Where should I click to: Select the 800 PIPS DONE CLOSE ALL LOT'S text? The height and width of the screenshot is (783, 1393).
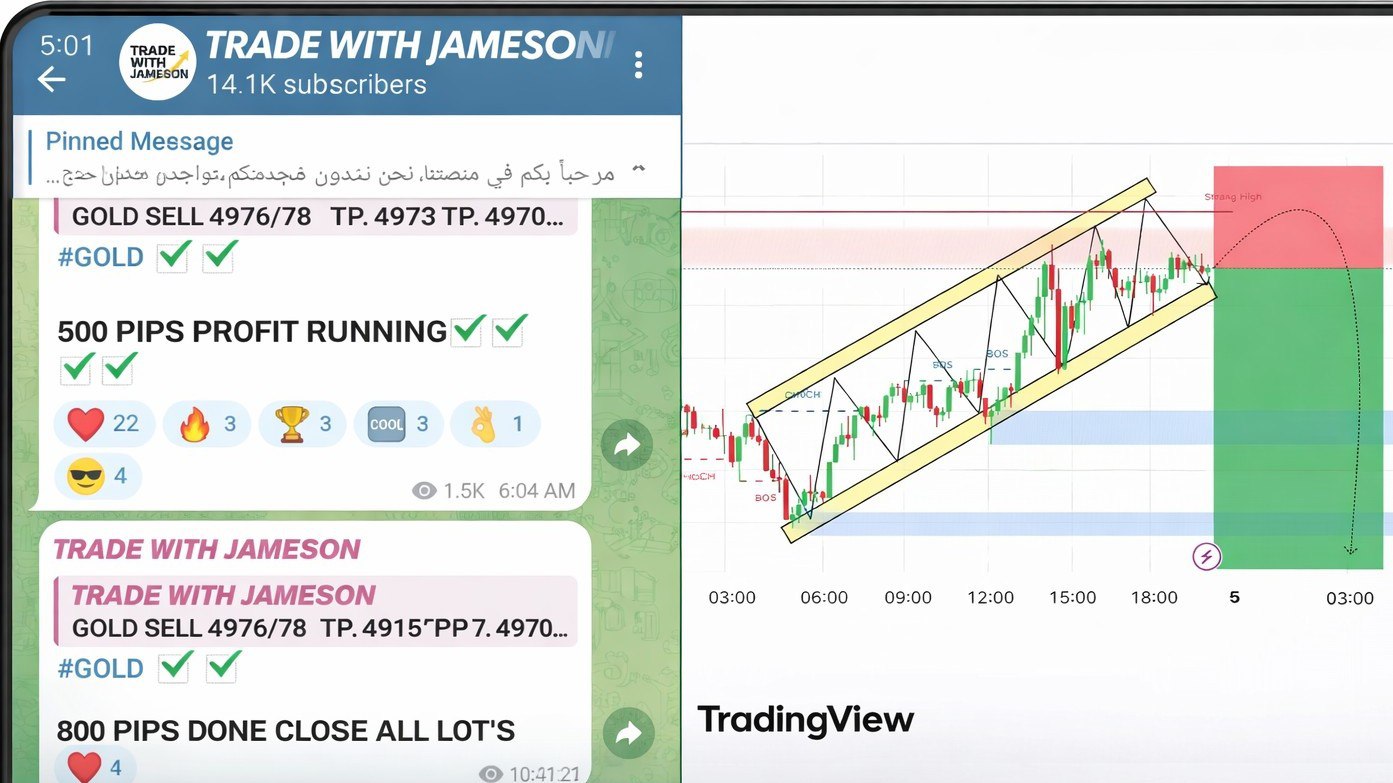[286, 730]
